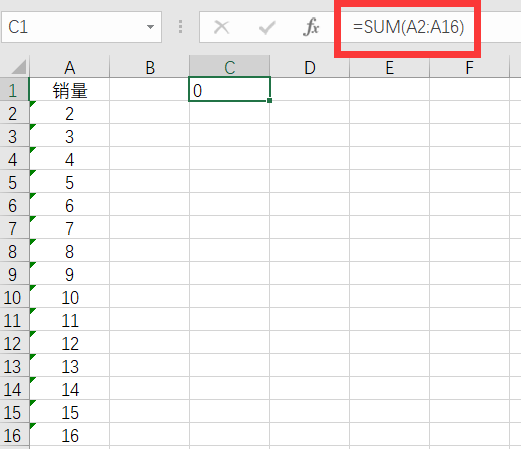Click cell A6 with value 6
The width and height of the screenshot is (521, 449).
[x=69, y=204]
